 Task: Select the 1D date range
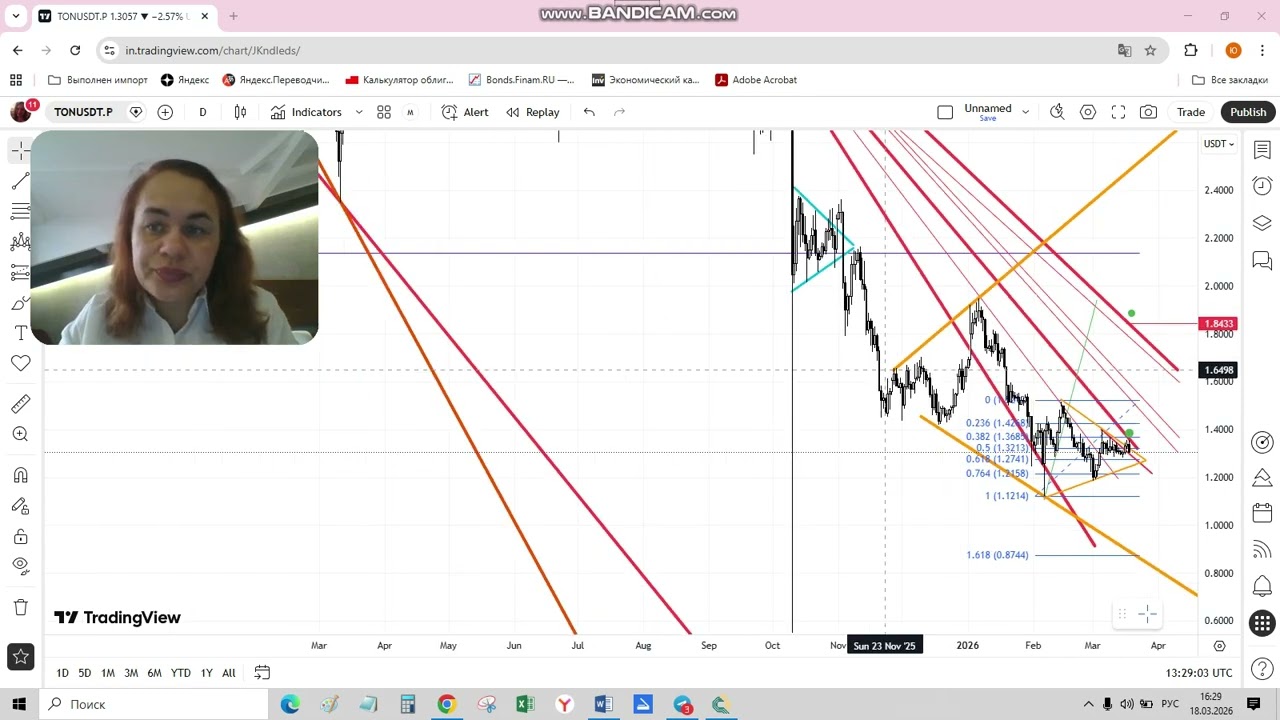[x=62, y=673]
